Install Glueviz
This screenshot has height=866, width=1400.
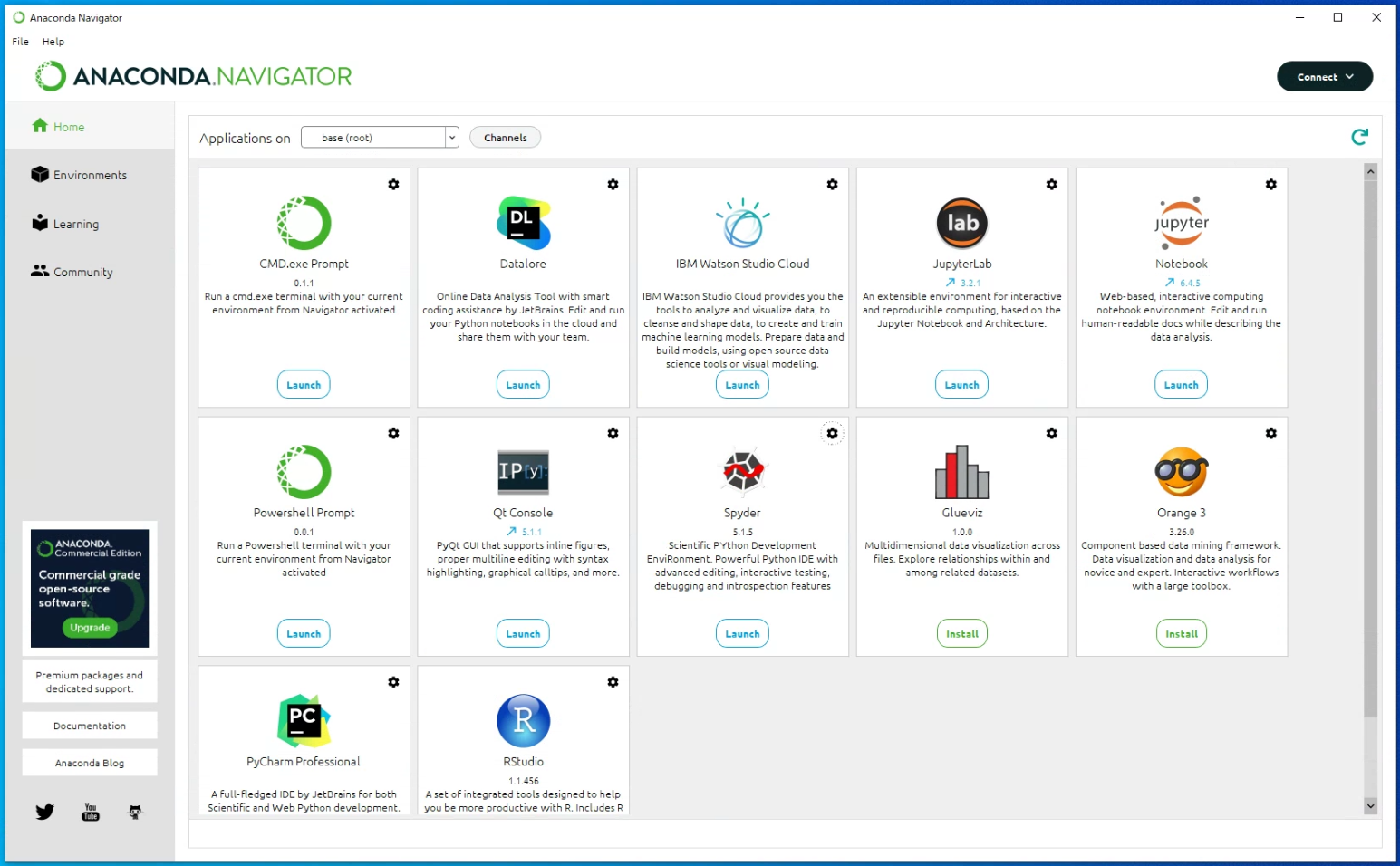961,634
